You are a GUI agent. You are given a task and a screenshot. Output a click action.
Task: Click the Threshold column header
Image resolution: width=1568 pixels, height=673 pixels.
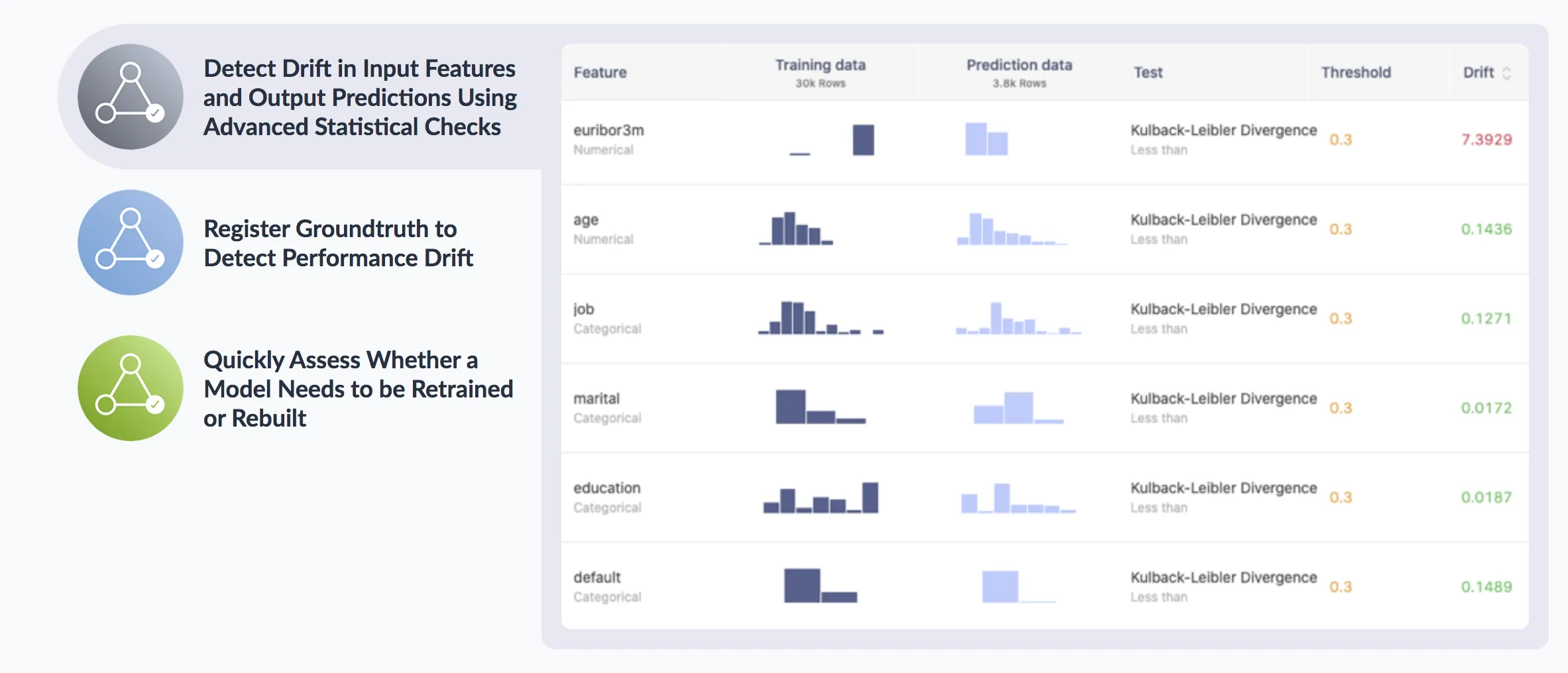pos(1356,72)
